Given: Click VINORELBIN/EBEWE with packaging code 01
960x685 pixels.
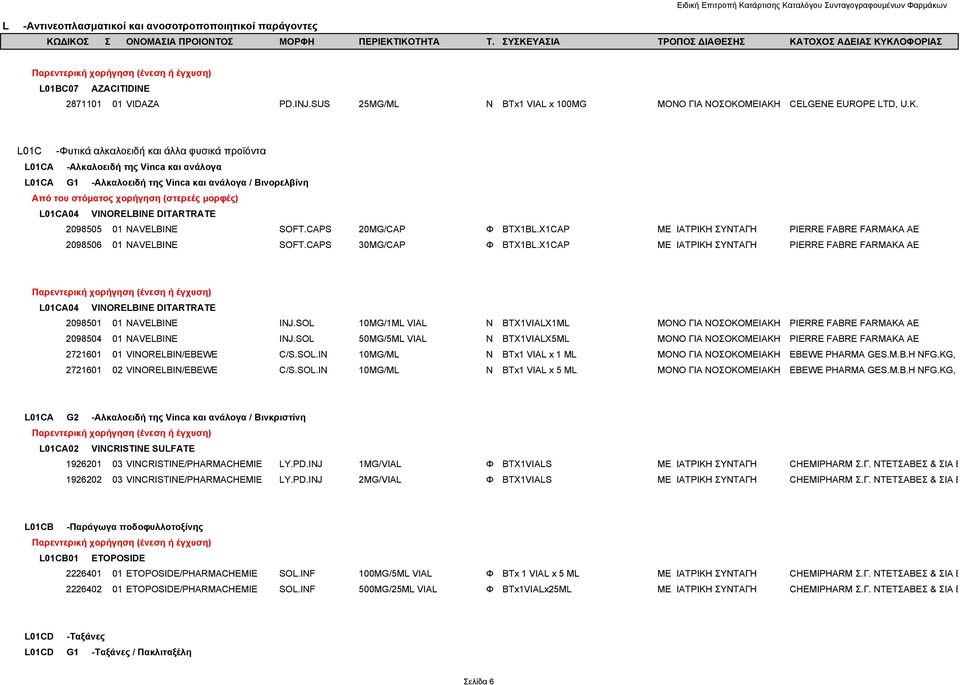Looking at the screenshot, I should [x=171, y=354].
